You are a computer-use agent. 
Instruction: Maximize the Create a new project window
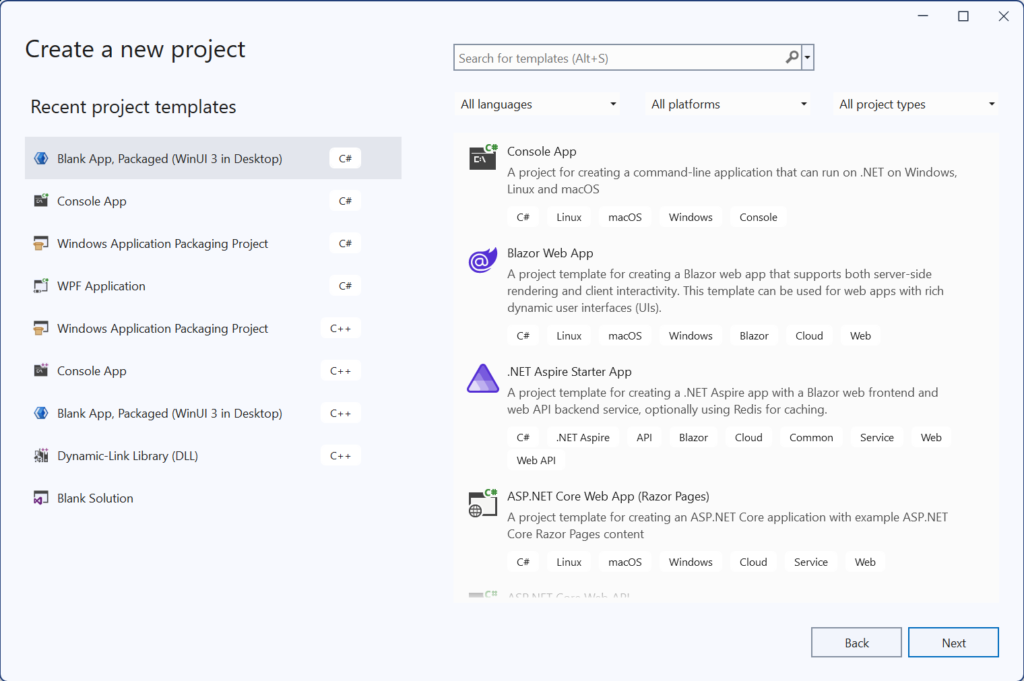tap(963, 16)
